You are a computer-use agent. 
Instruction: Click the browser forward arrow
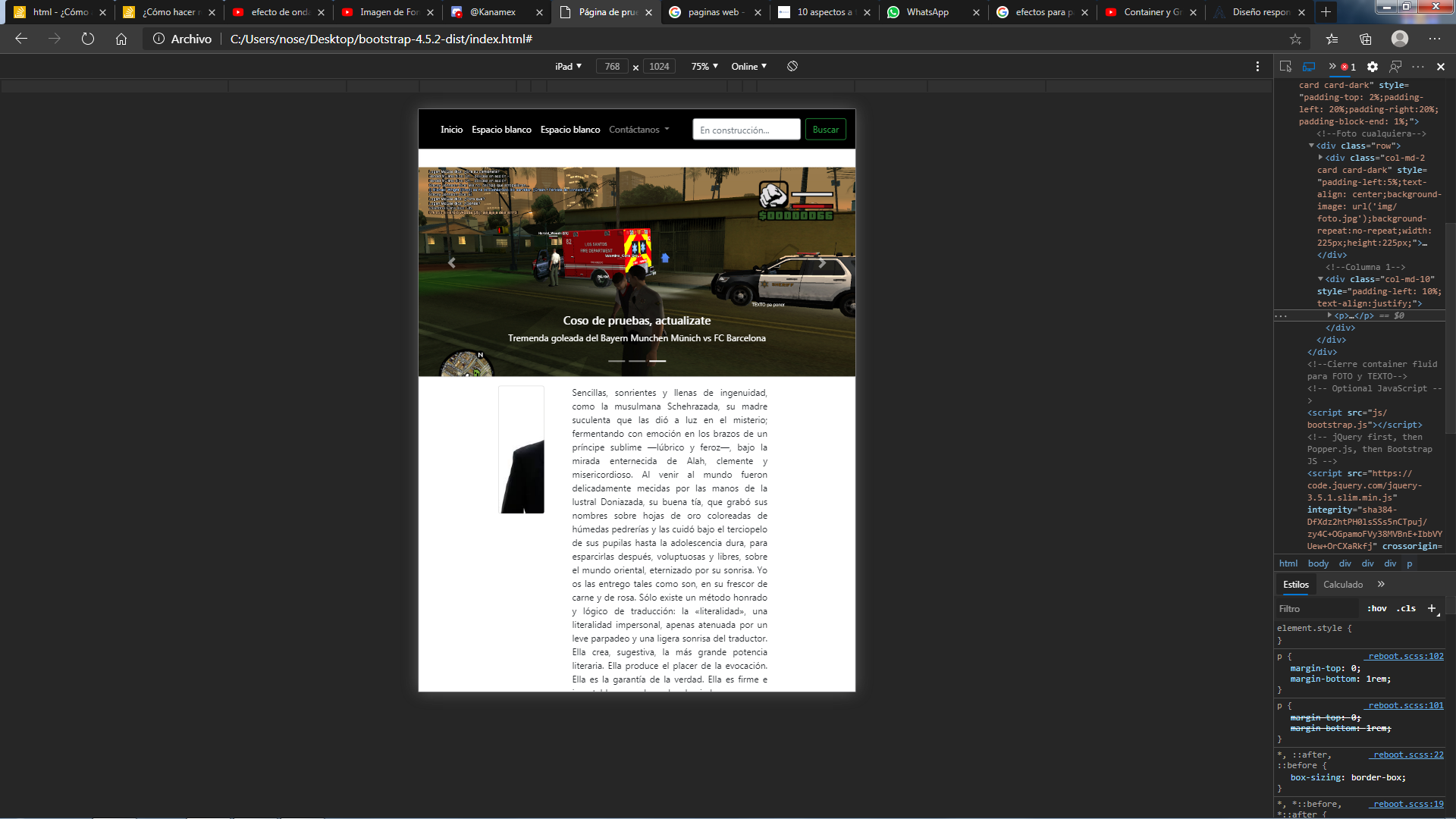pyautogui.click(x=55, y=39)
